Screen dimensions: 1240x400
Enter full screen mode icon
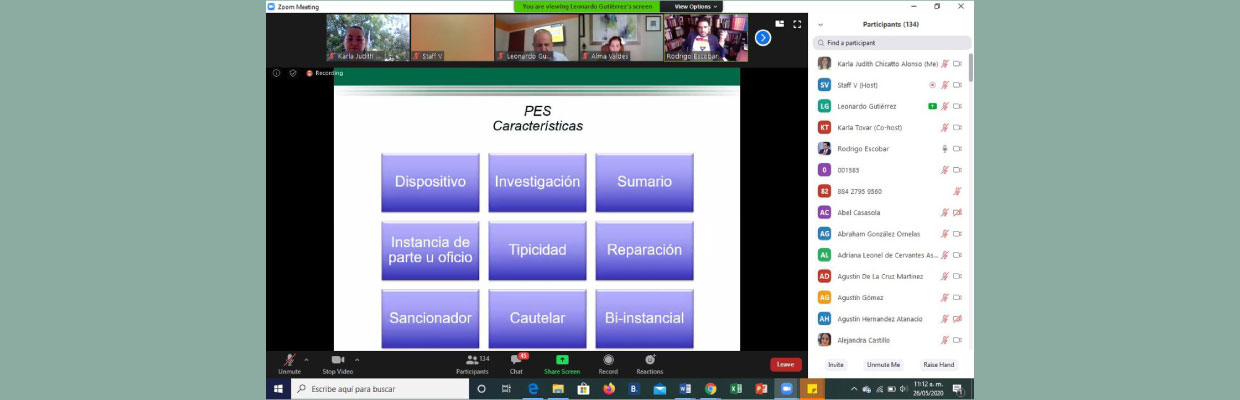[x=797, y=24]
